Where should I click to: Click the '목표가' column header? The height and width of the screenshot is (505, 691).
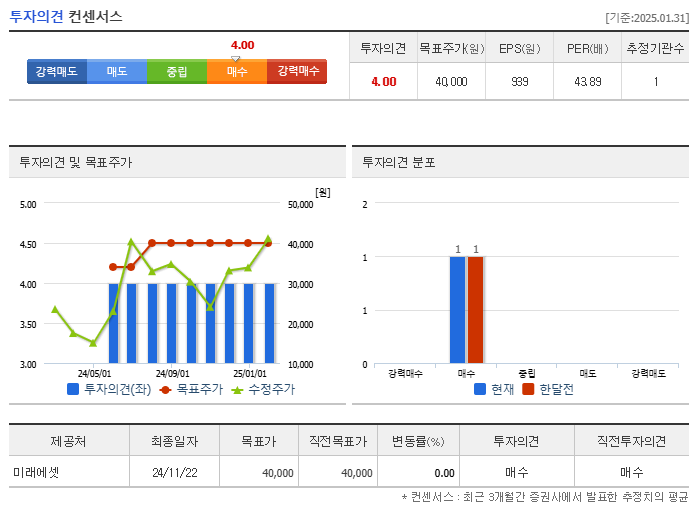259,441
